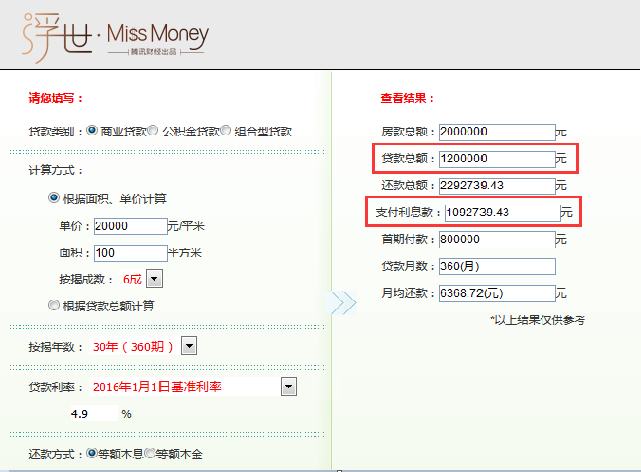The image size is (641, 472).
Task: Select 根据面积、单价计算 calculation method
Action: pos(54,198)
